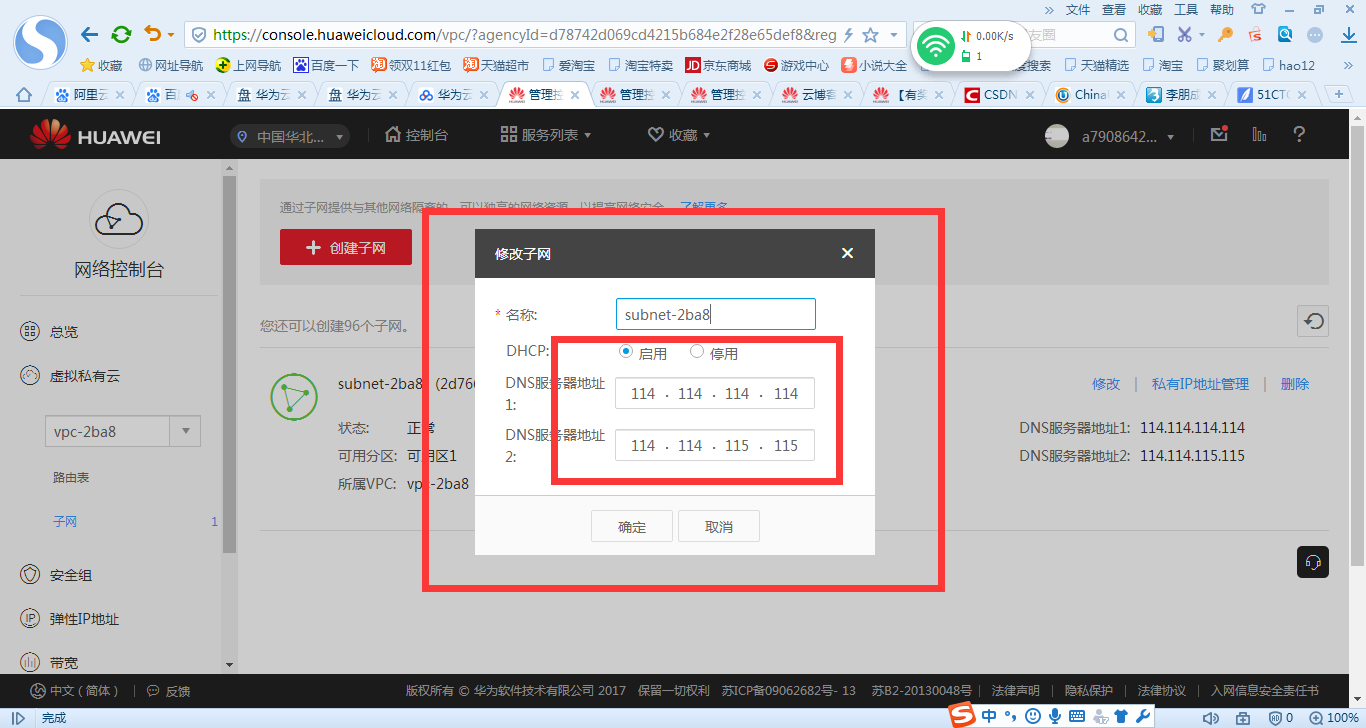The image size is (1366, 728).
Task: Switch to the 李朋成 browser tab
Action: pos(1183,95)
